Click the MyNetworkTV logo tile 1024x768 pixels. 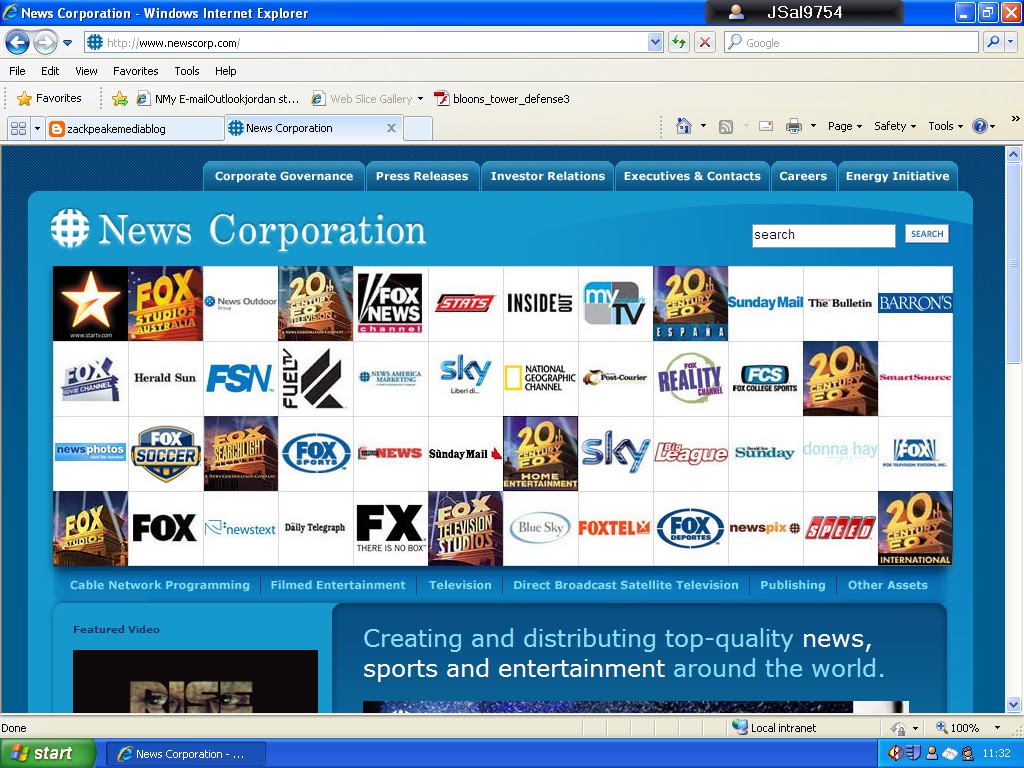pyautogui.click(x=615, y=303)
